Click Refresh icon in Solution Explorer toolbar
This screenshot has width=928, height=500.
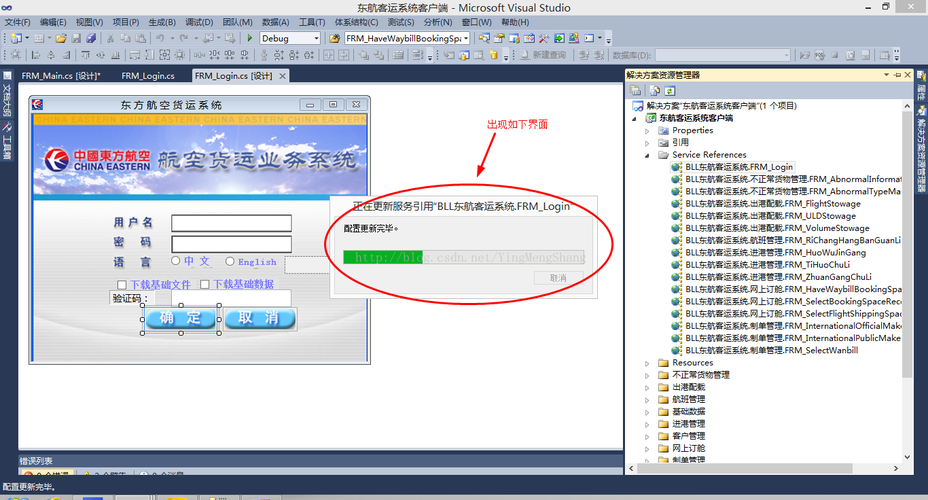[x=669, y=91]
